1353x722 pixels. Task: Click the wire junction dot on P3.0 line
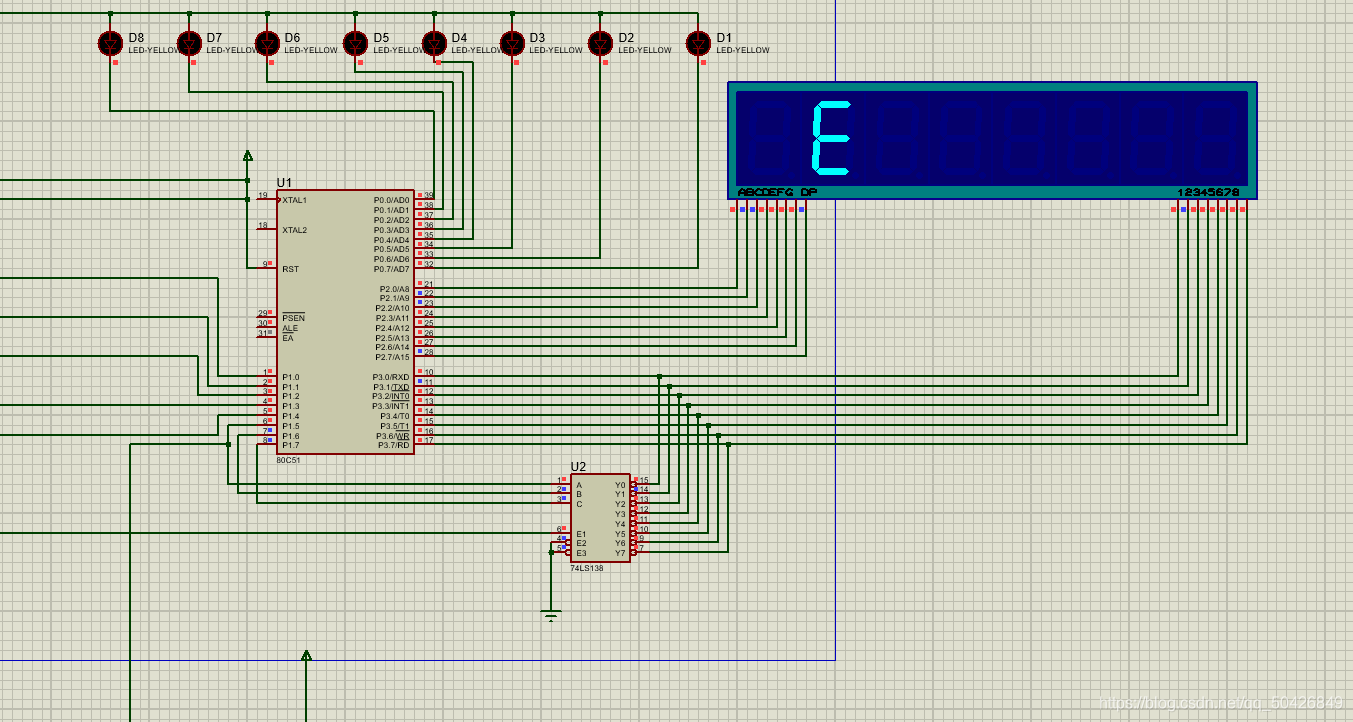click(660, 377)
